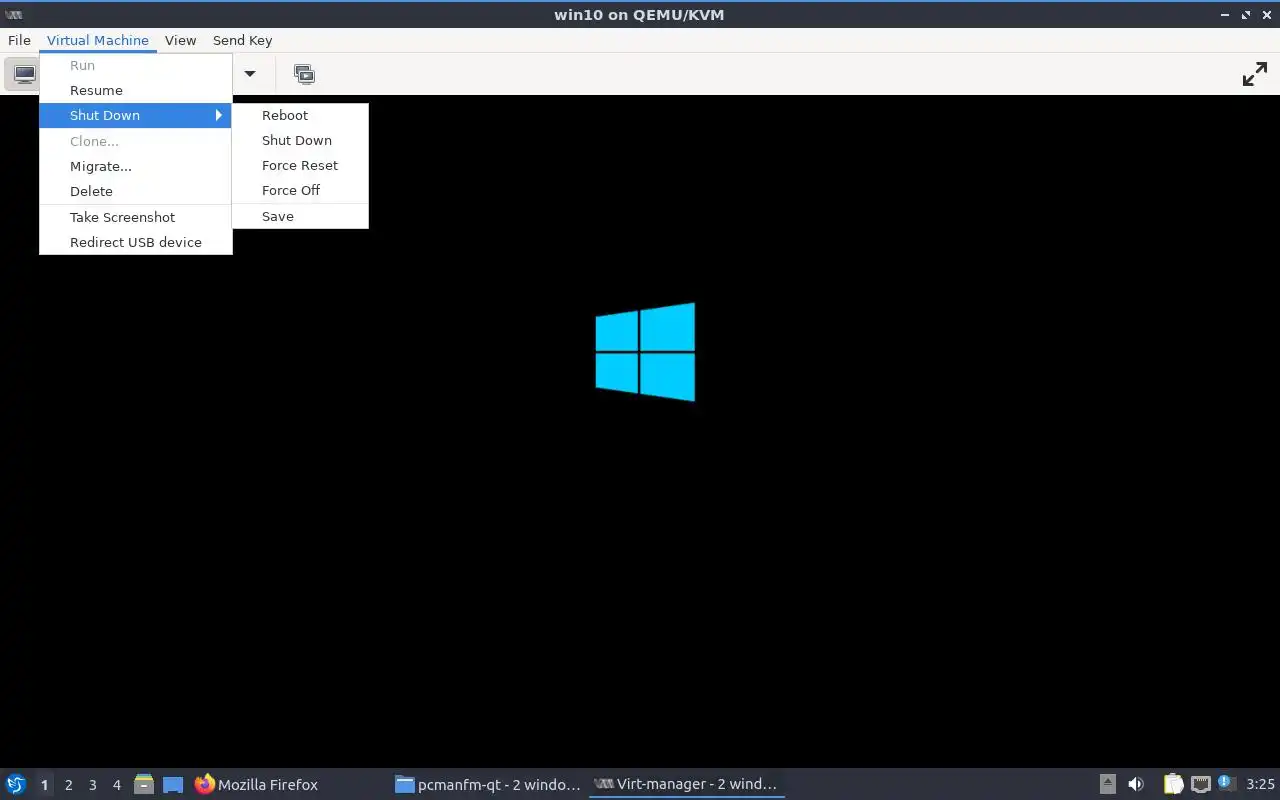The image size is (1280, 800).
Task: Click the manage VM snapshots toolbar icon
Action: pyautogui.click(x=304, y=74)
